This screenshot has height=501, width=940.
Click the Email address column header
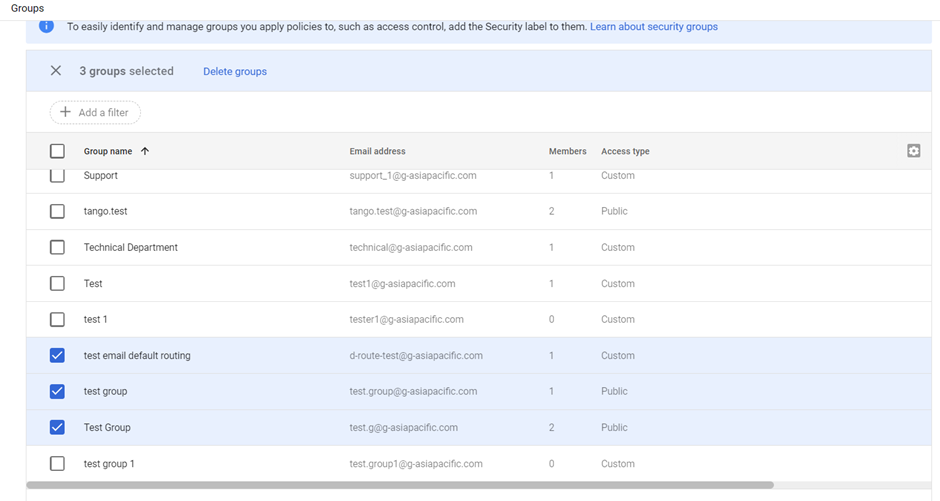pyautogui.click(x=378, y=151)
